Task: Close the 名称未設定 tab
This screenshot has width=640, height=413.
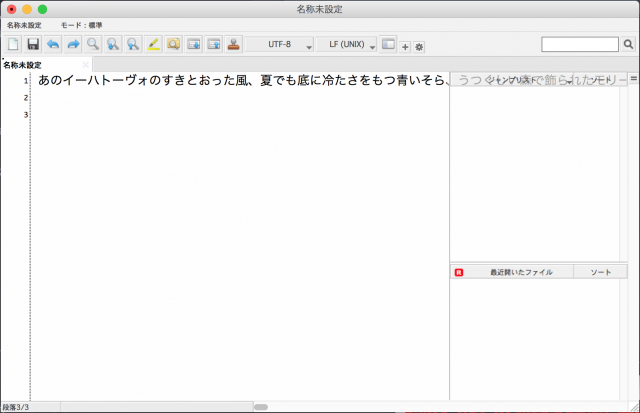Action: 85,65
